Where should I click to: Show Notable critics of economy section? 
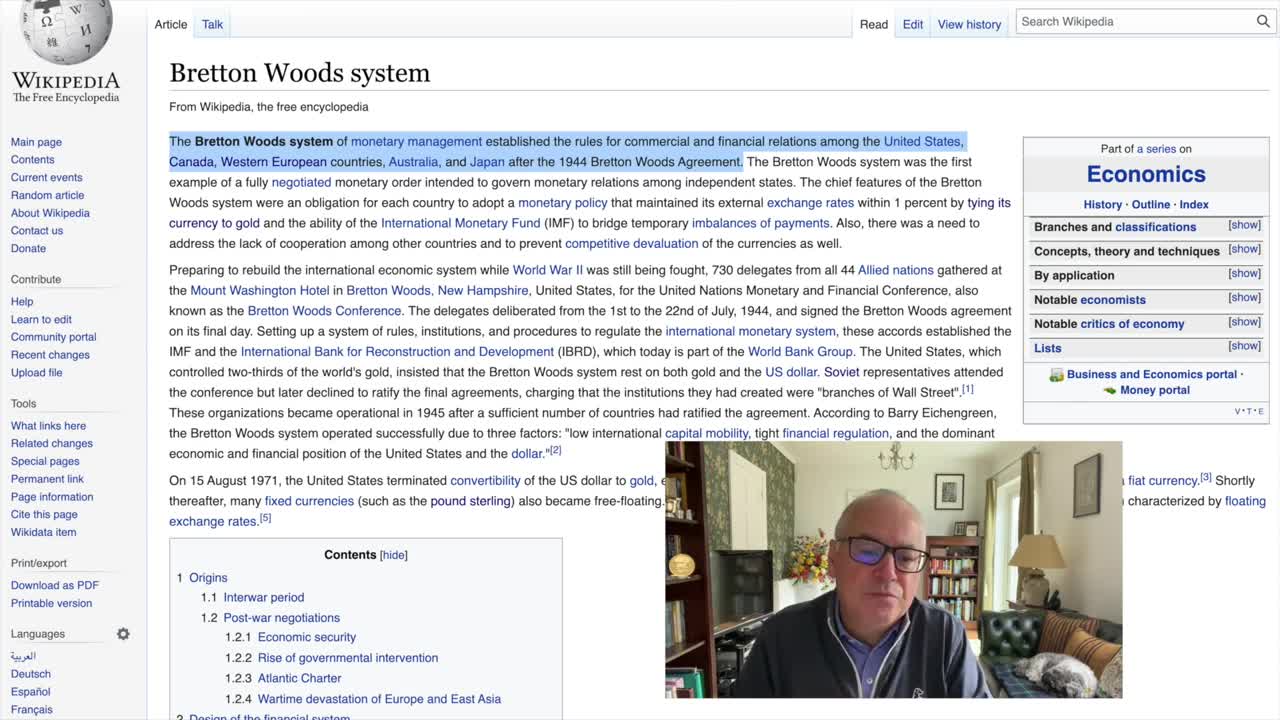coord(1244,322)
